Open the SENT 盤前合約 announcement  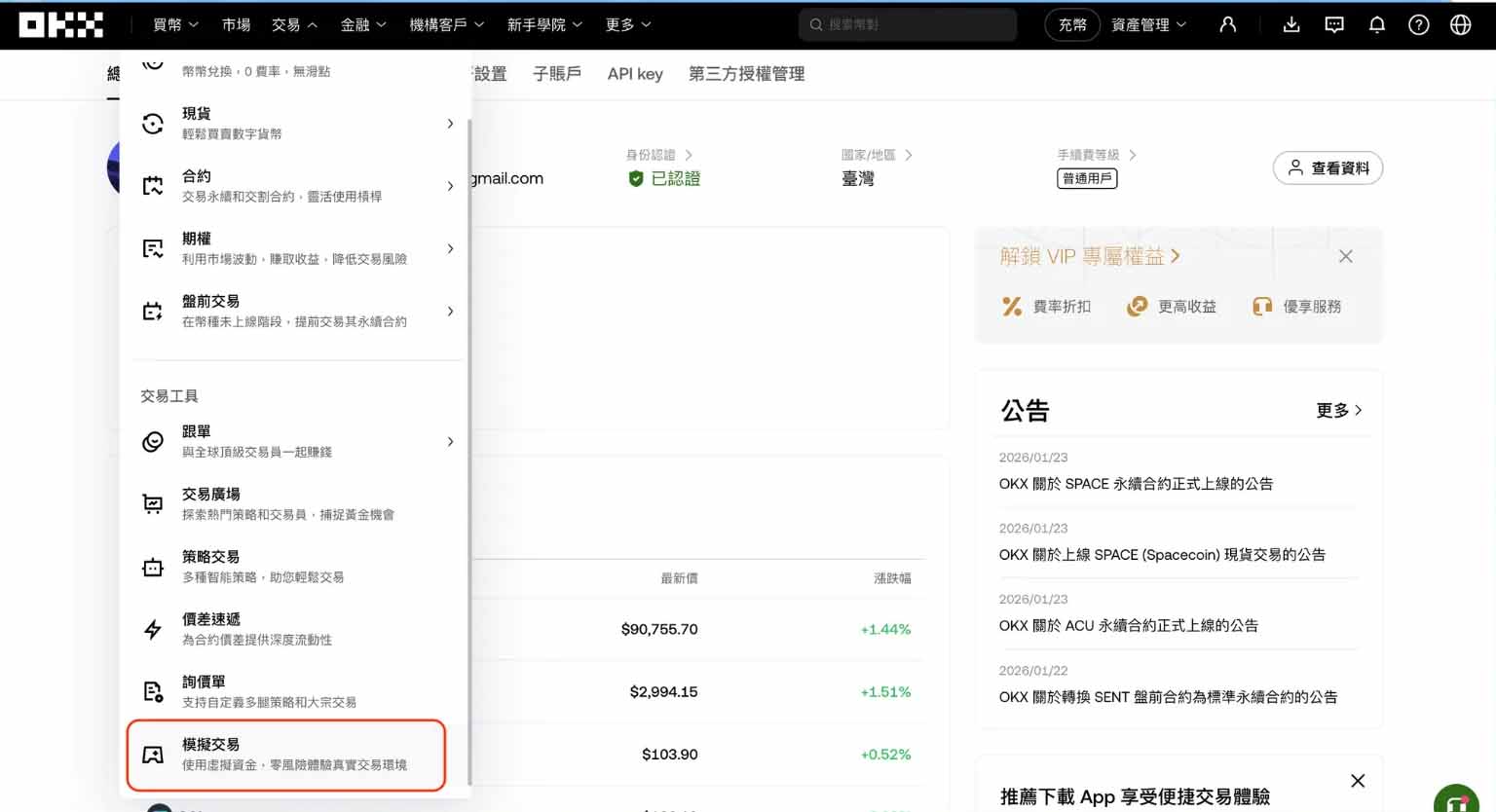pos(1168,697)
